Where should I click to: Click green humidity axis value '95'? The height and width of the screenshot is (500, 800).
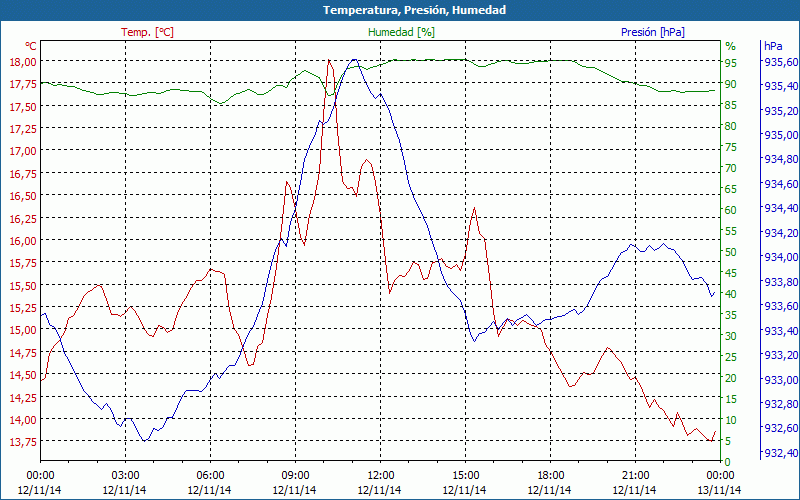731,63
